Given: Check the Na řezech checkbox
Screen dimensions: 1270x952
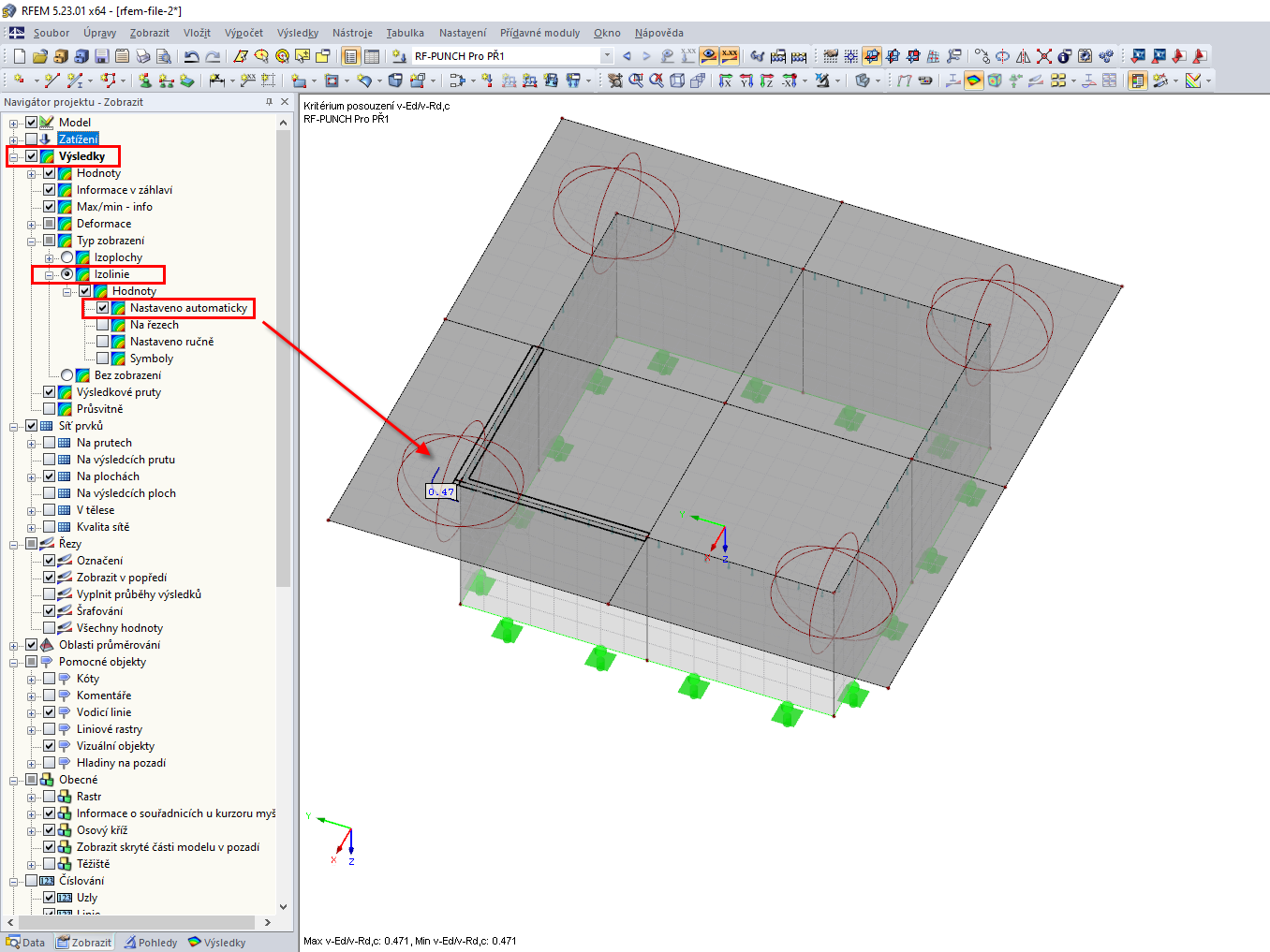Looking at the screenshot, I should point(103,325).
